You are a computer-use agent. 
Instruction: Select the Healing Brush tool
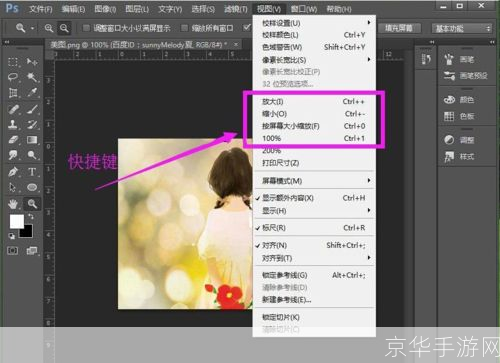13,109
